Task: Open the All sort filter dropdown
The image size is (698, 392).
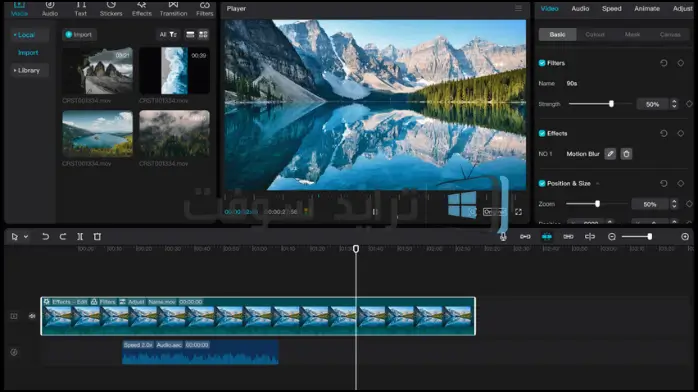Action: [168, 35]
